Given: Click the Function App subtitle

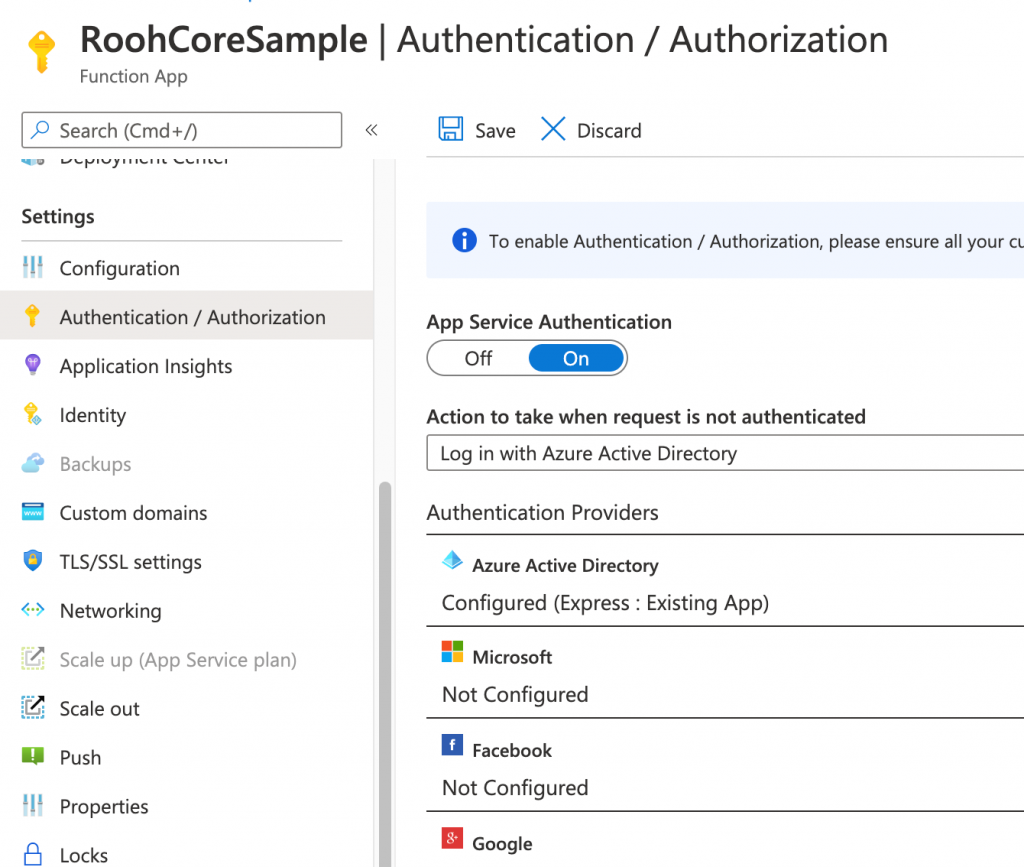Looking at the screenshot, I should click(x=134, y=76).
